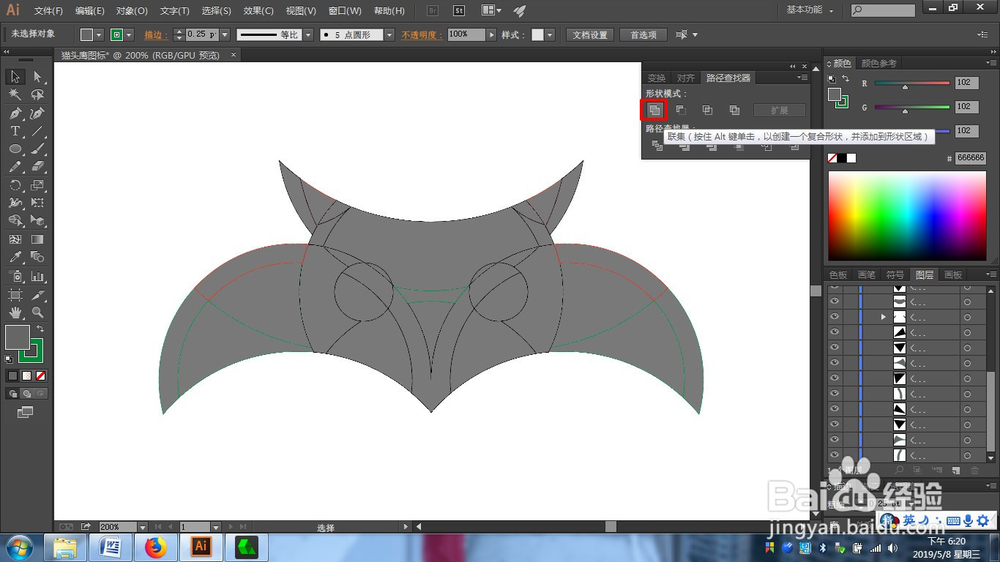Open the zoom level dropdown at 200%
Image resolution: width=1000 pixels, height=562 pixels.
point(143,527)
